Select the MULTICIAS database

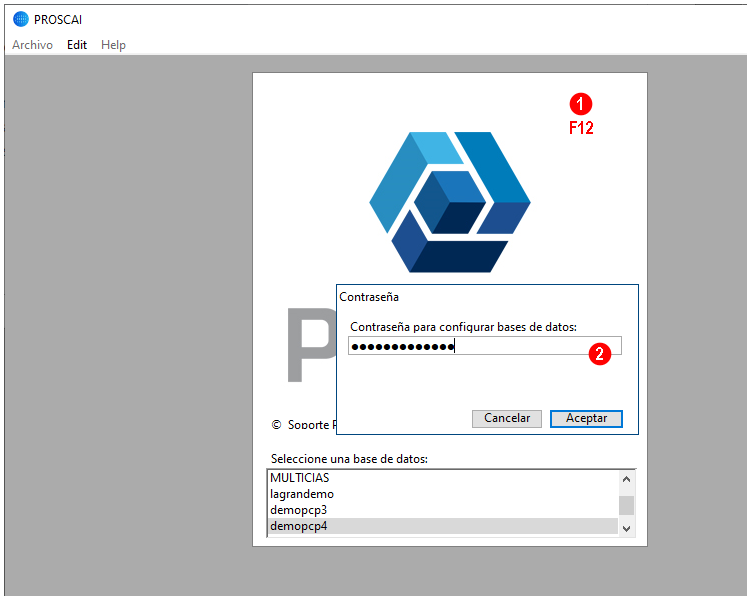(443, 478)
